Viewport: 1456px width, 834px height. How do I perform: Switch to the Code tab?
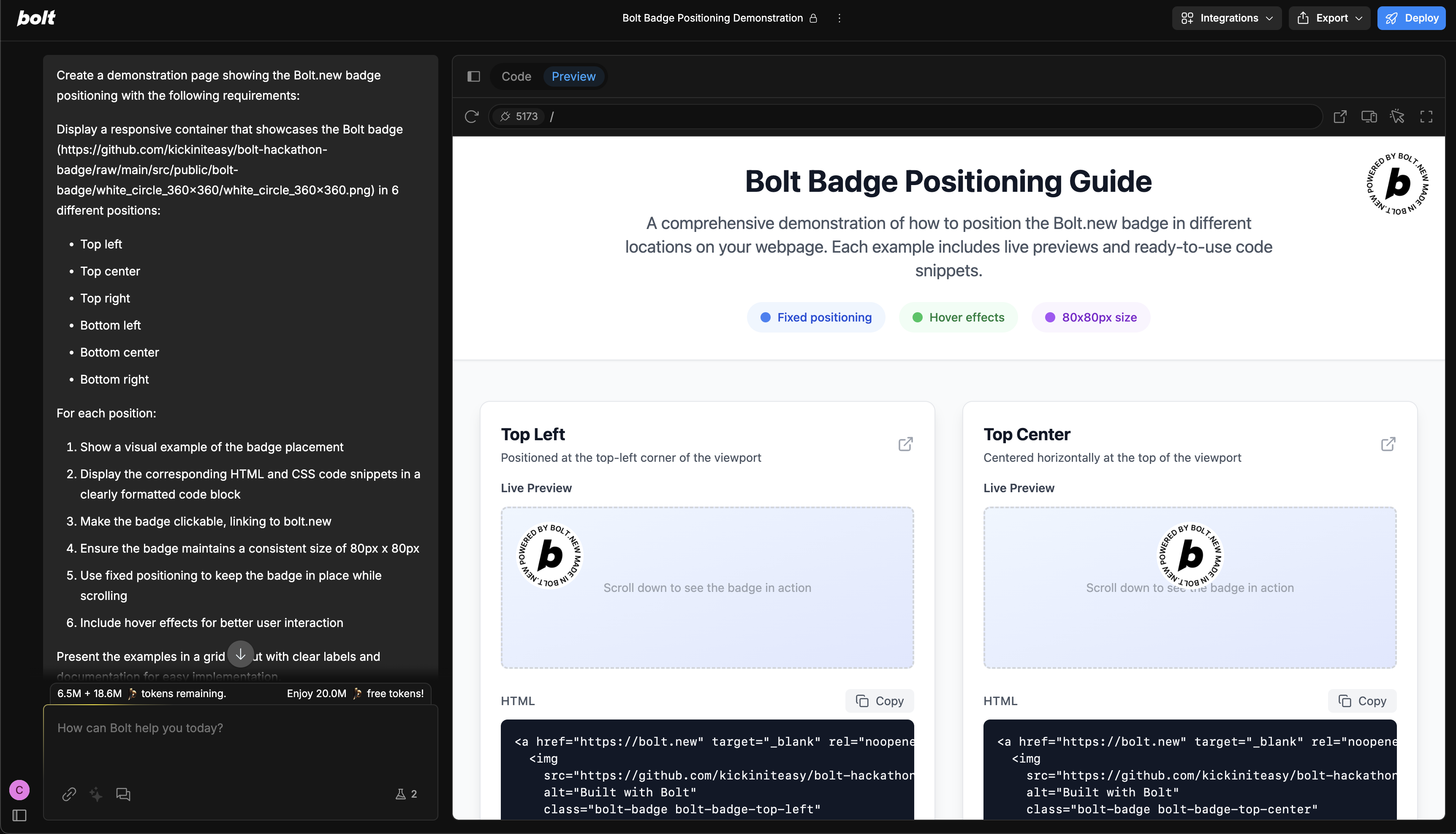[x=516, y=76]
